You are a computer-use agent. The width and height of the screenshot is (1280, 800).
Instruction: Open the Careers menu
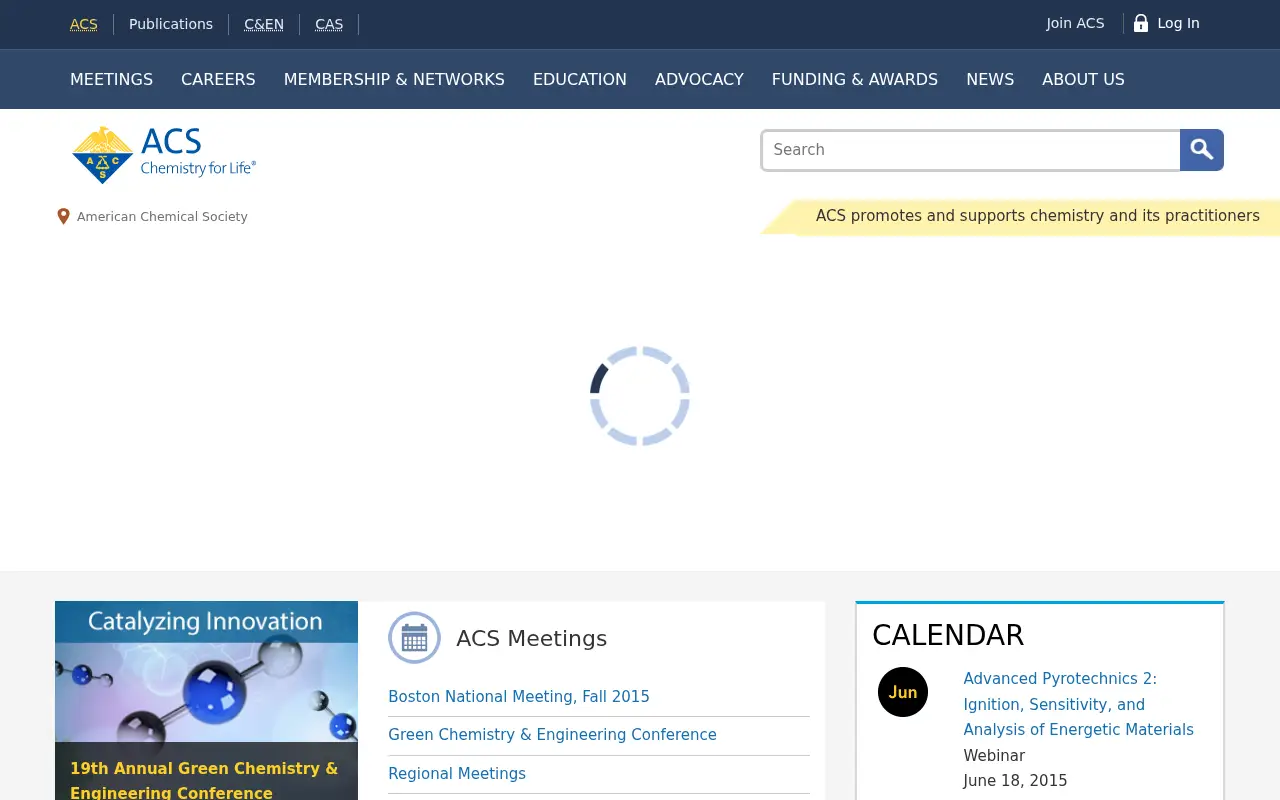pyautogui.click(x=218, y=79)
